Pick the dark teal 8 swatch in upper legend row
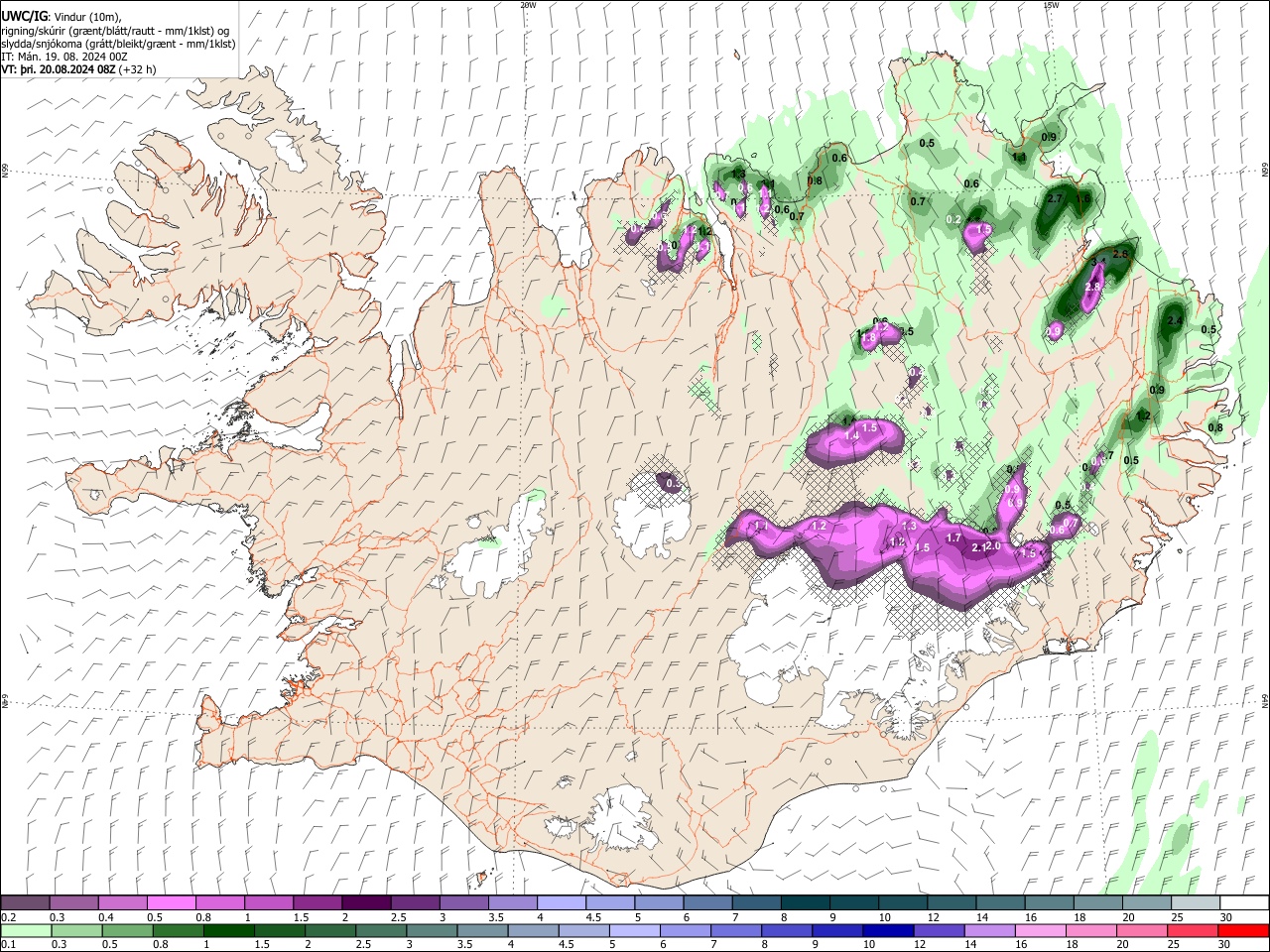Viewport: 1270px width, 952px height. (x=806, y=902)
